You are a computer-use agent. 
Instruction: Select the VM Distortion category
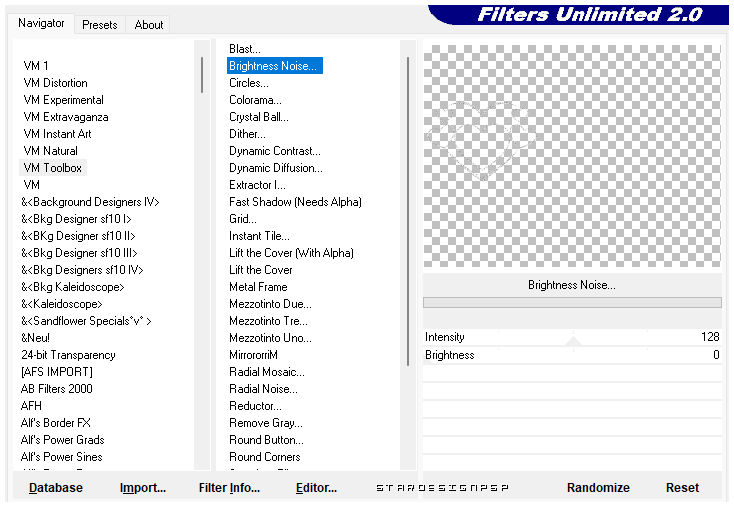[x=55, y=83]
